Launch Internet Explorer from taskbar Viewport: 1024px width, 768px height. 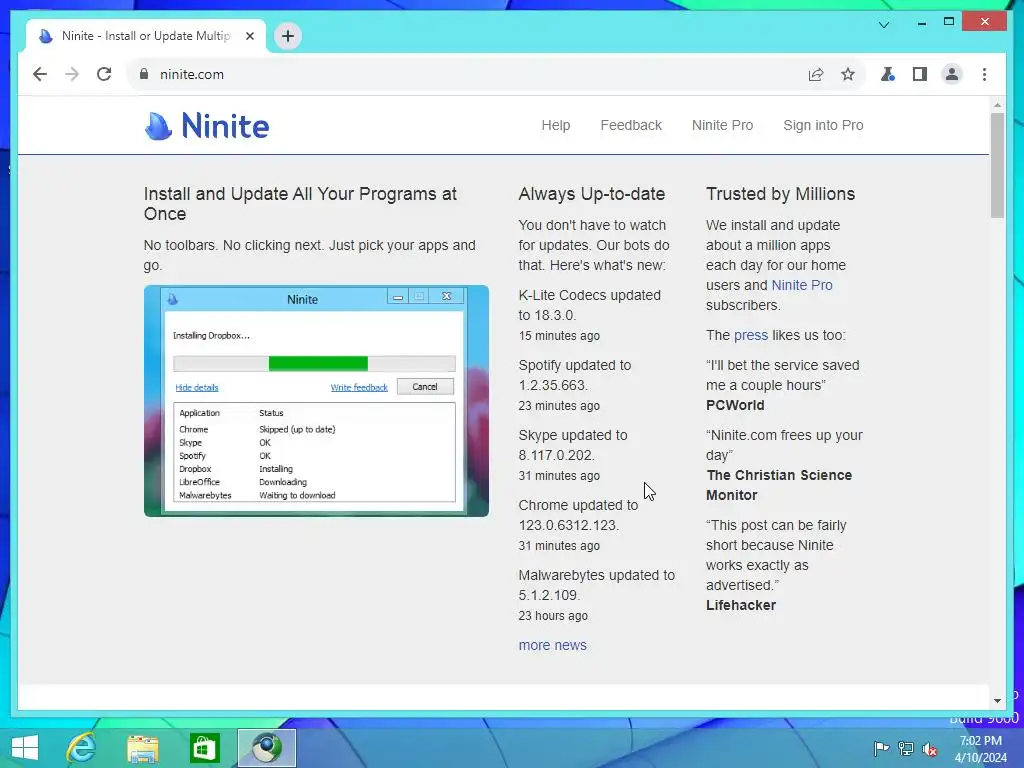(82, 748)
